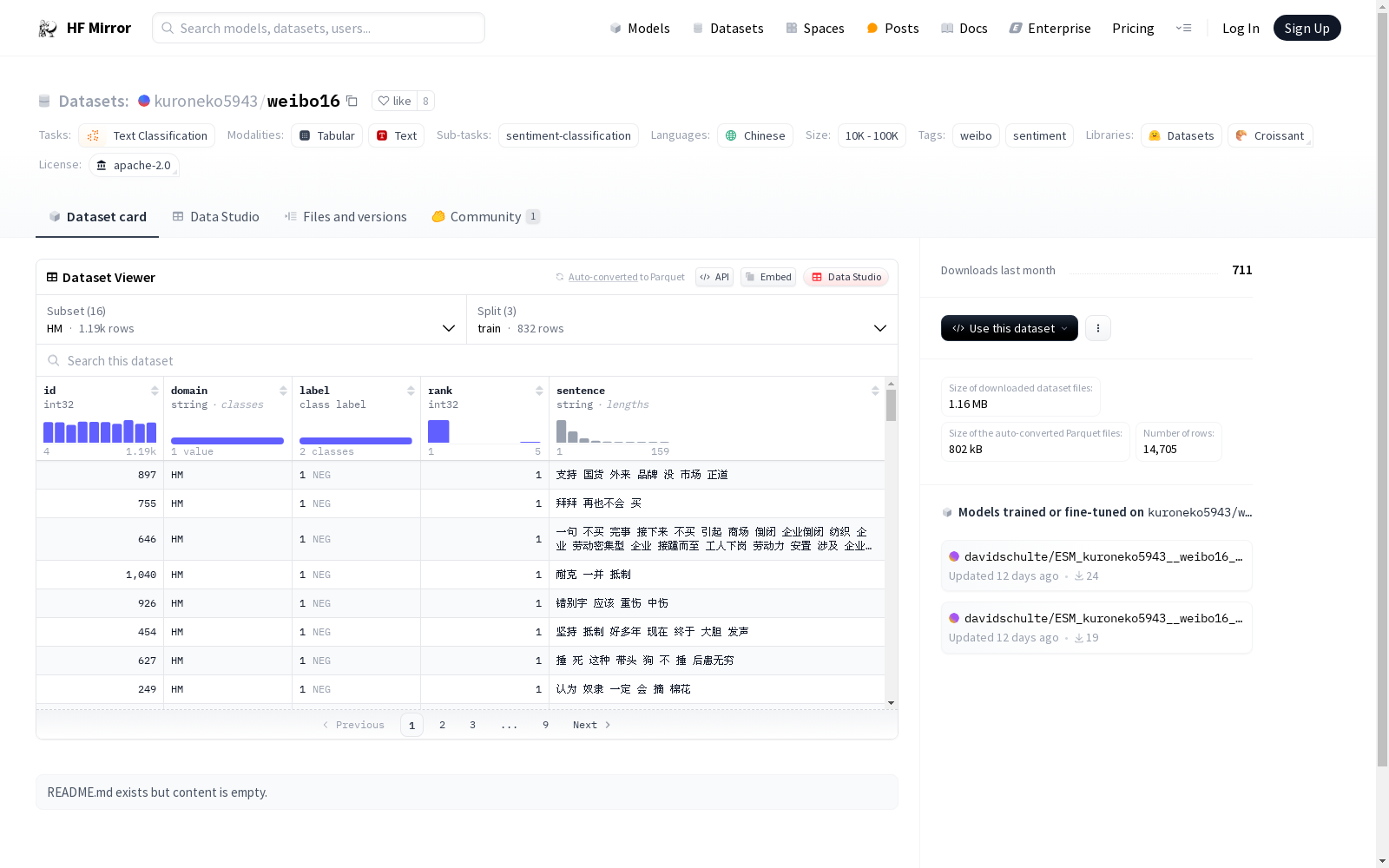Open first davidschulte ESM model with 24 downloads
Viewport: 1389px width, 868px height.
[x=1096, y=566]
